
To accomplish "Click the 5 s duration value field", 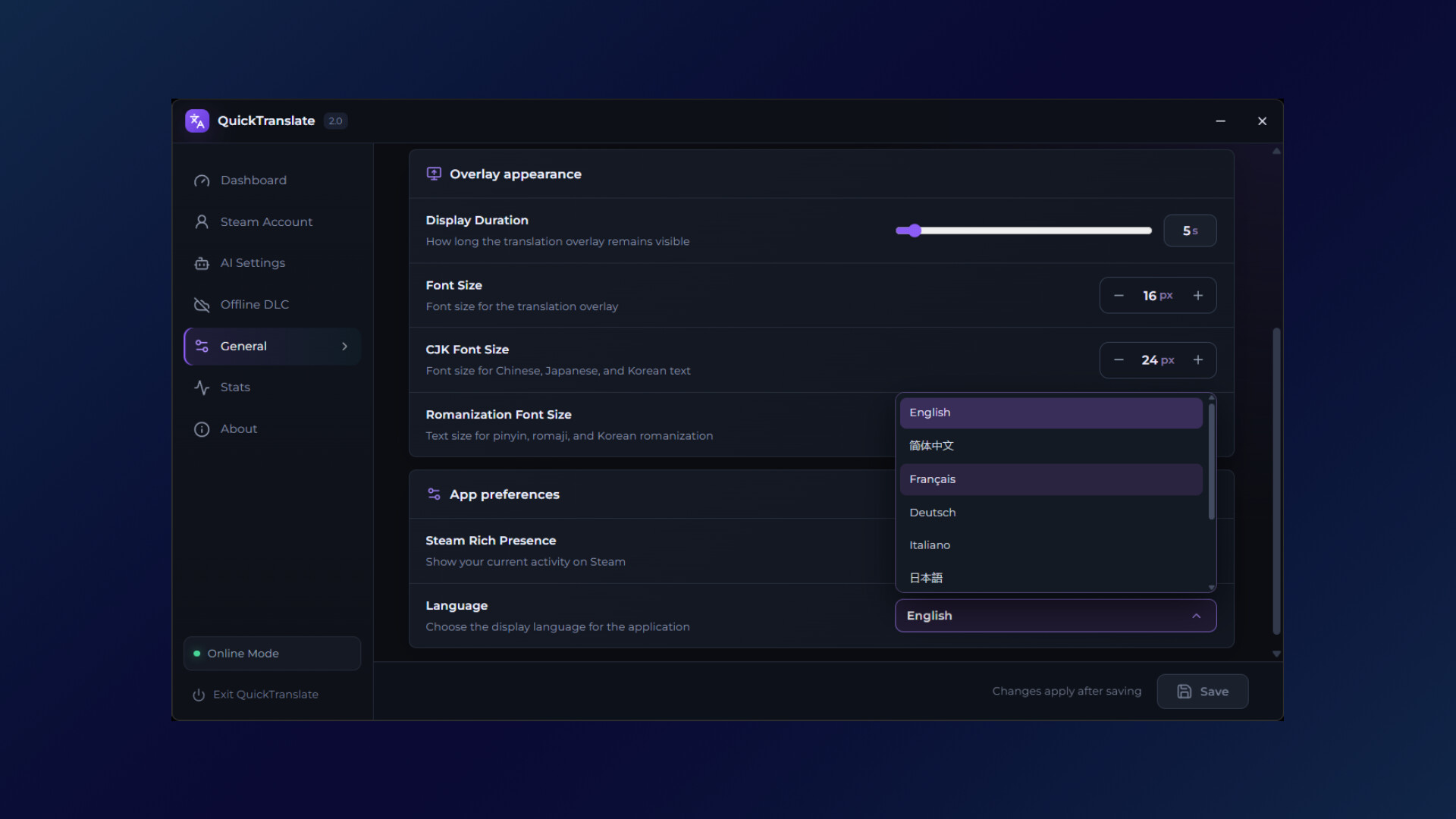I will coord(1190,231).
